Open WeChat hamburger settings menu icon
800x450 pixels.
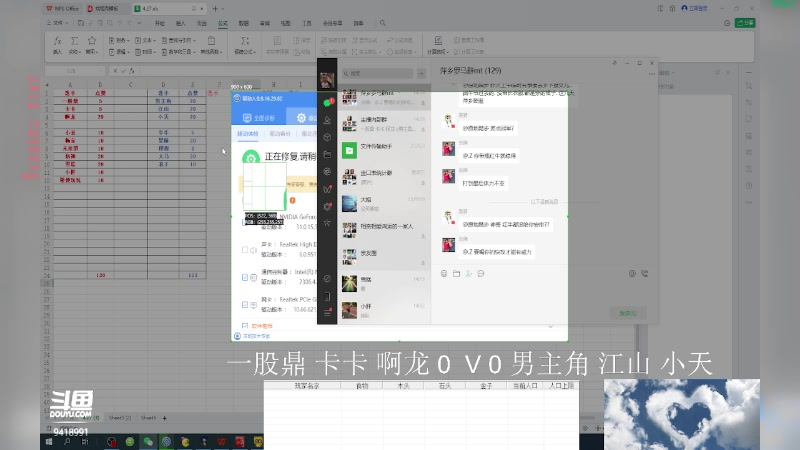(x=327, y=313)
